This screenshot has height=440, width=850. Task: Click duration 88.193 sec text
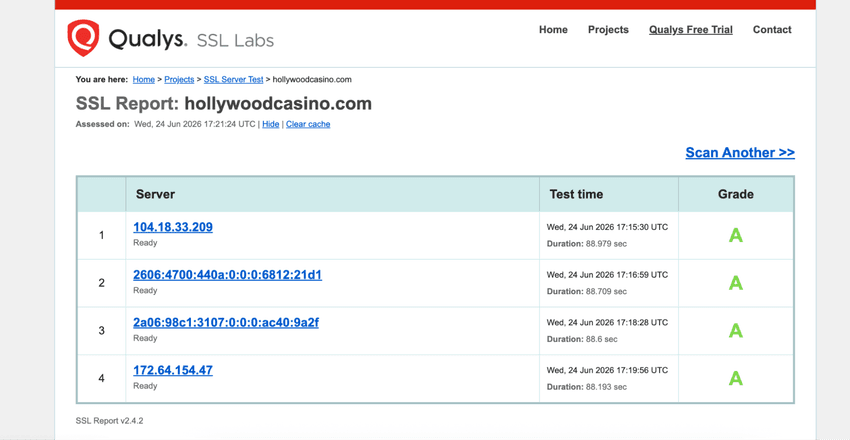[587, 387]
